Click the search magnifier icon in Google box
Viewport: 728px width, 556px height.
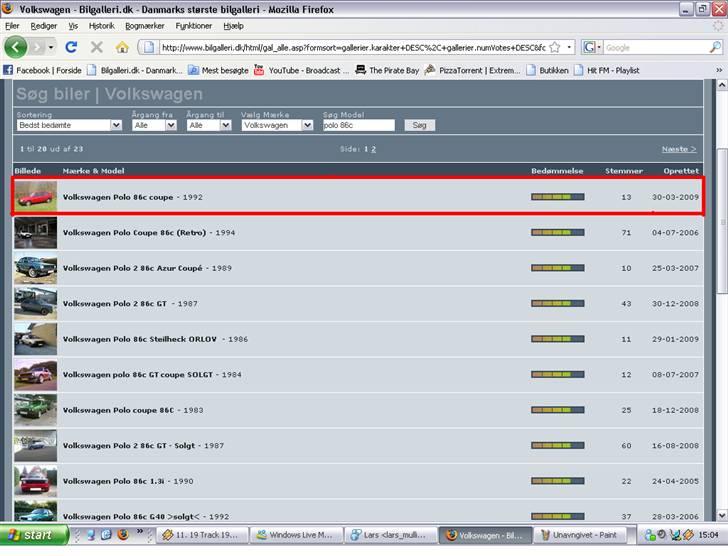715,47
